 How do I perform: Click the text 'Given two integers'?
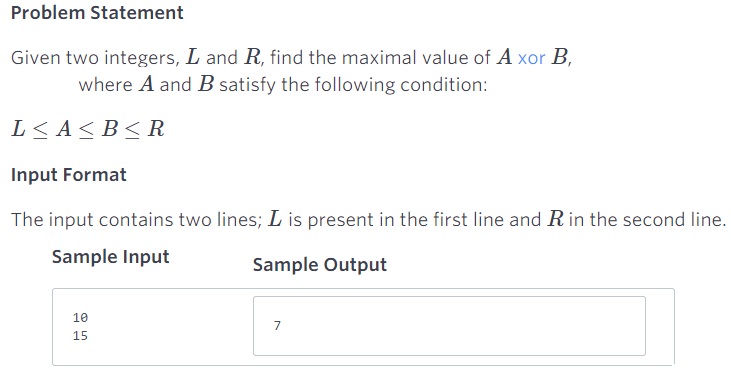click(x=94, y=58)
